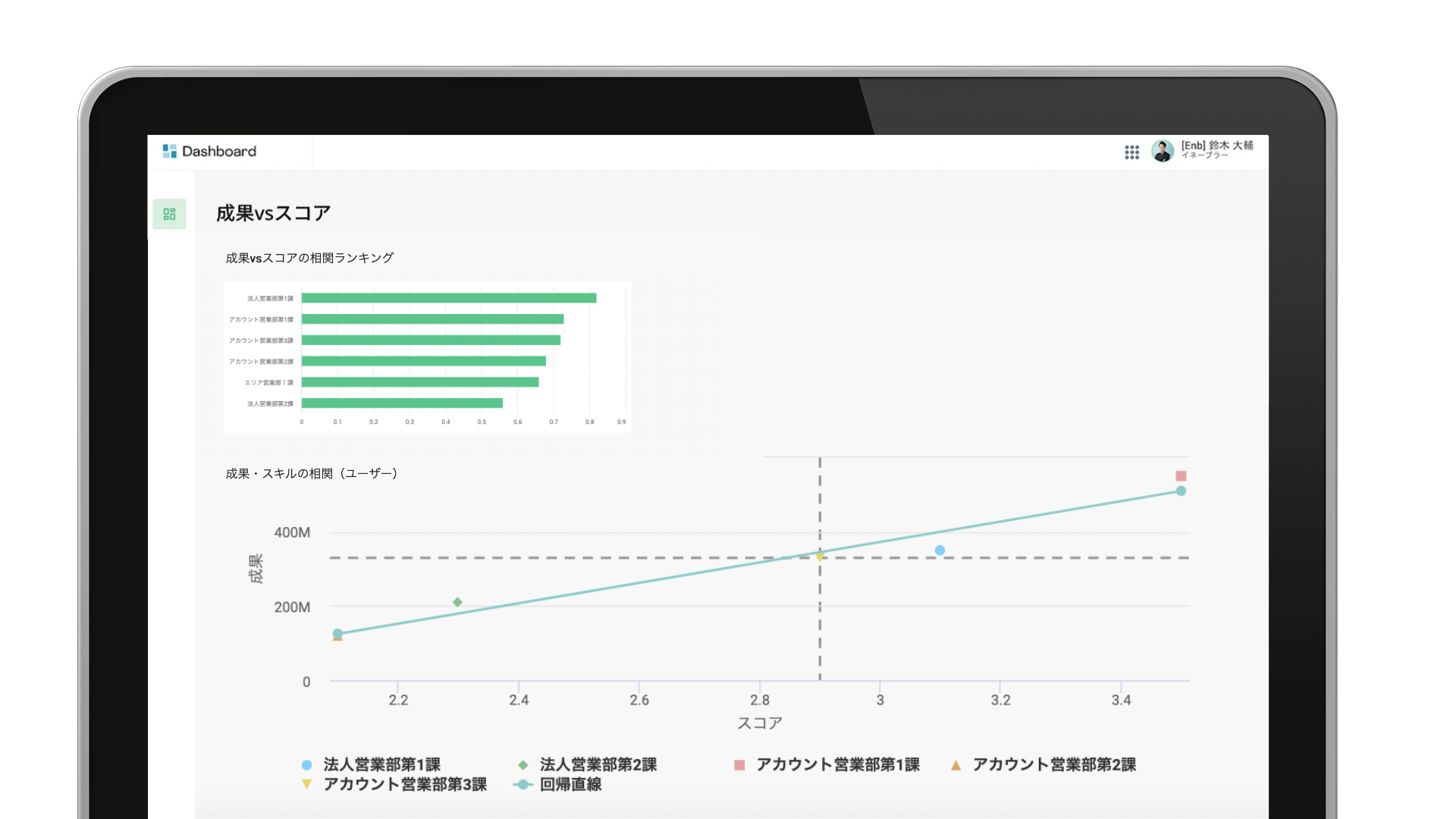Click the regression line's right end point
1456x819 pixels.
[1181, 491]
